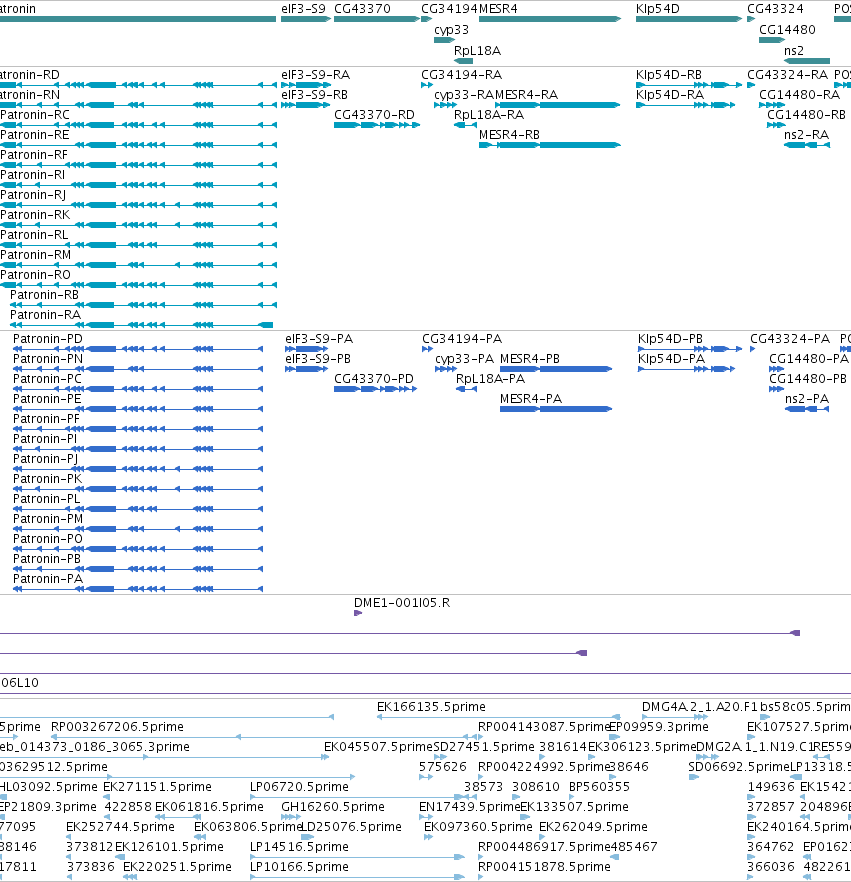The image size is (851, 882).
Task: Select protein Patronin-PN
Action: [x=48, y=359]
